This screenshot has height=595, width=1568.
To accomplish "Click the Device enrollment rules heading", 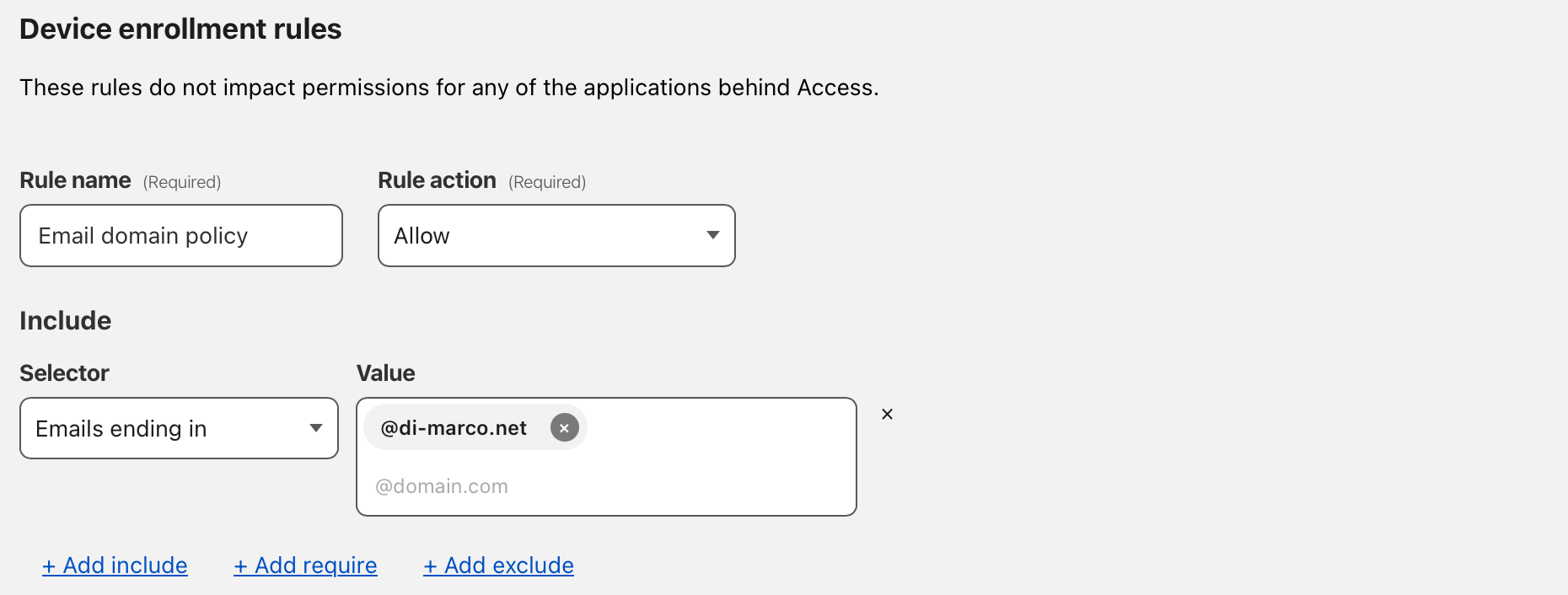I will click(x=180, y=29).
